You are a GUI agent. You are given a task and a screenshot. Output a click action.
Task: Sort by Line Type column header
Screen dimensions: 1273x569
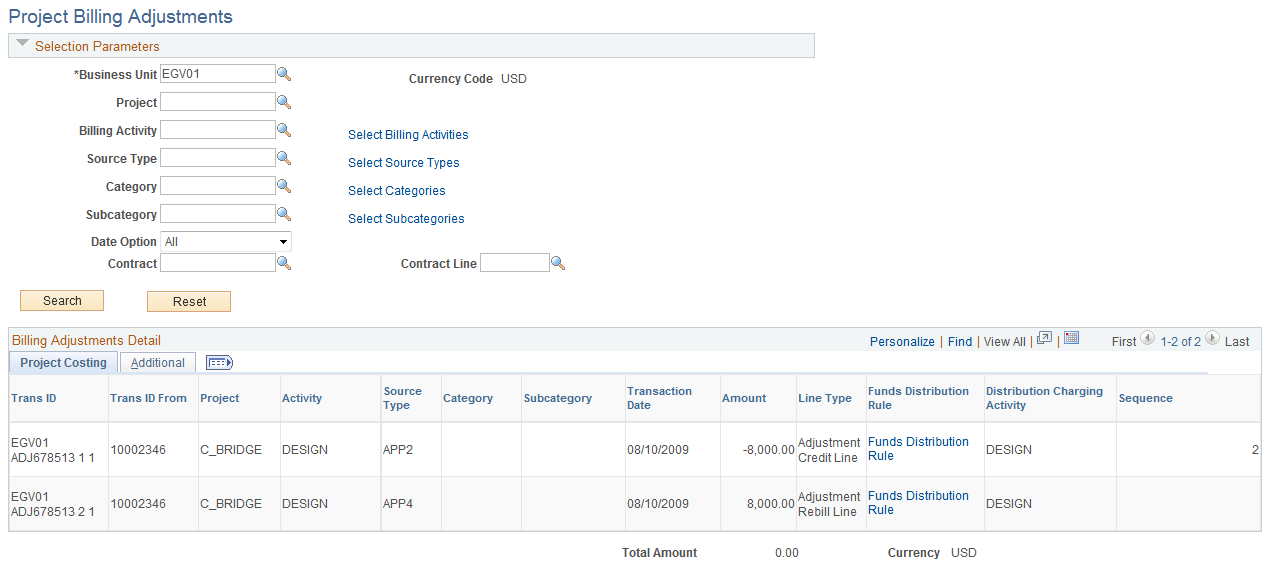click(825, 398)
